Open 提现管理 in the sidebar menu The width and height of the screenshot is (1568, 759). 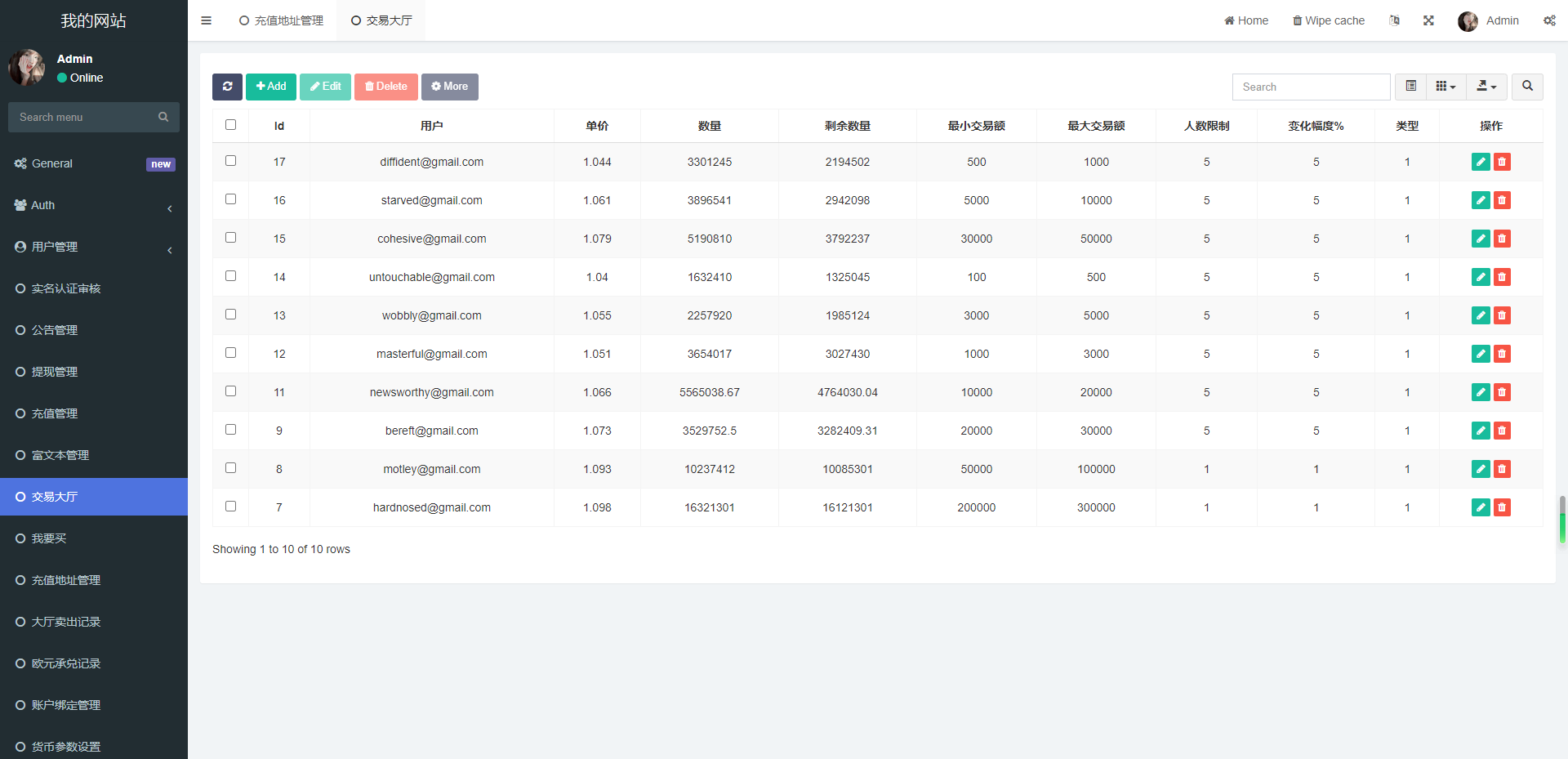55,372
